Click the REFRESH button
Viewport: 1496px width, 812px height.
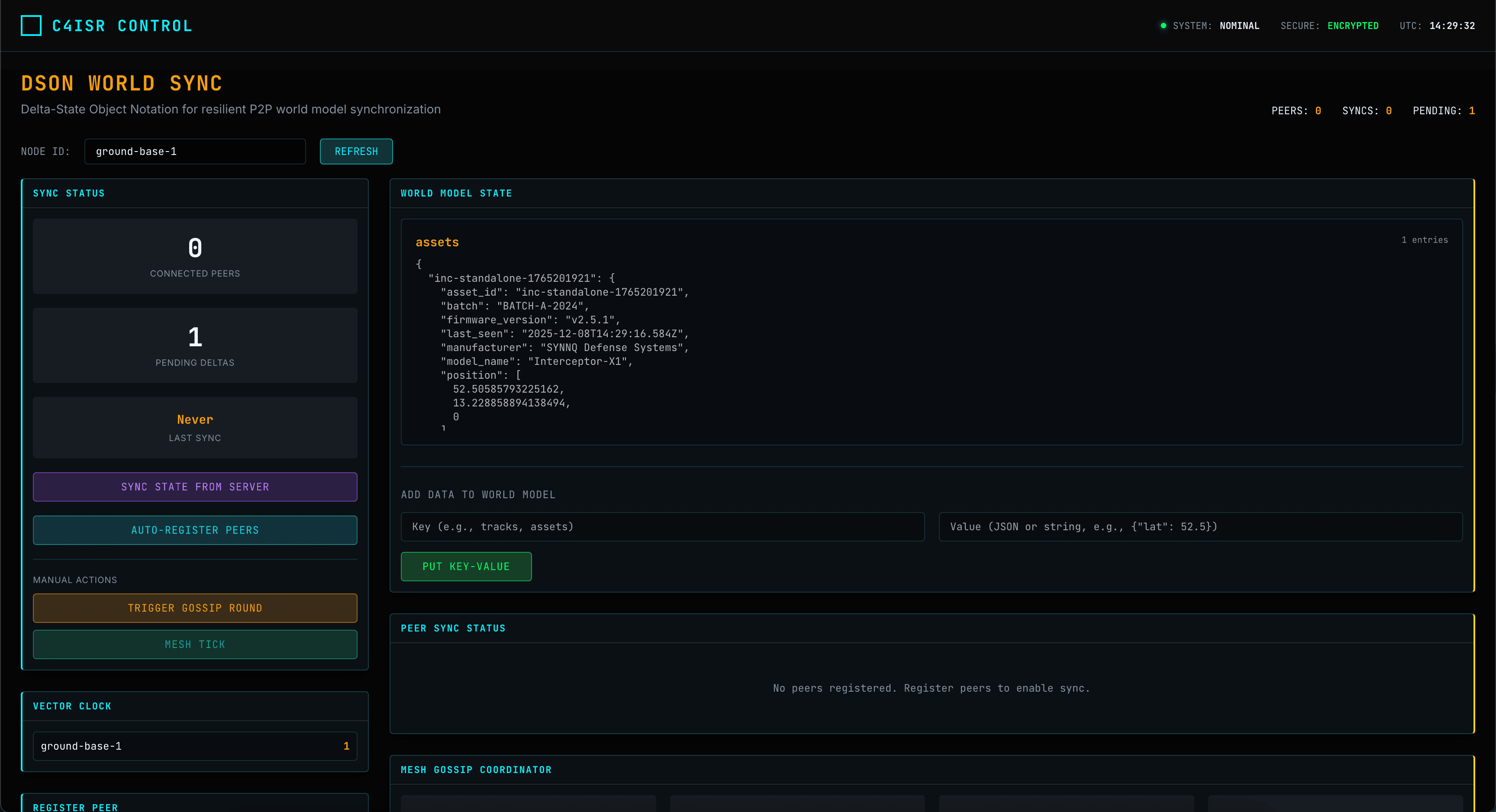point(356,151)
